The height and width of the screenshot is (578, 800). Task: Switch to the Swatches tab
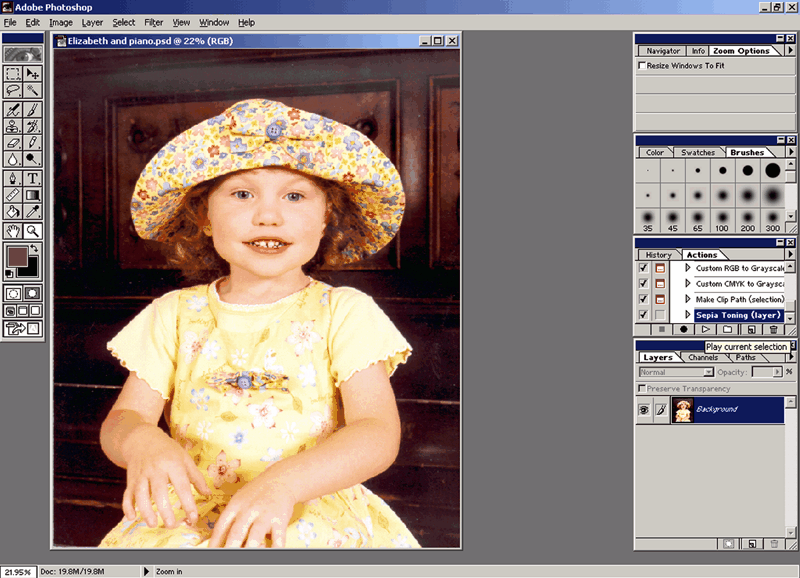(697, 153)
